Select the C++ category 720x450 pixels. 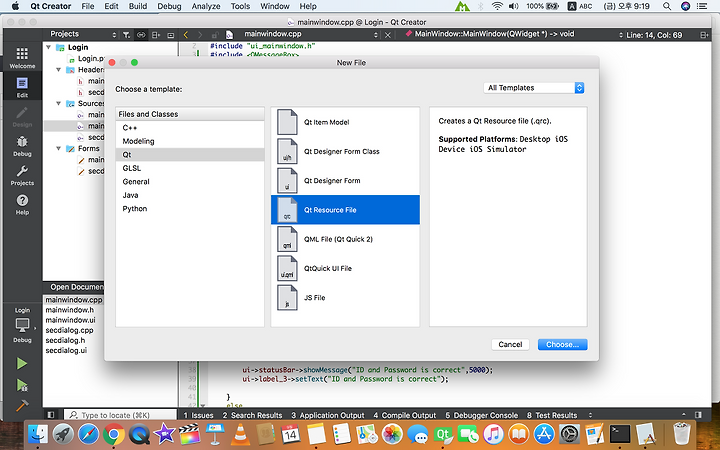190,128
